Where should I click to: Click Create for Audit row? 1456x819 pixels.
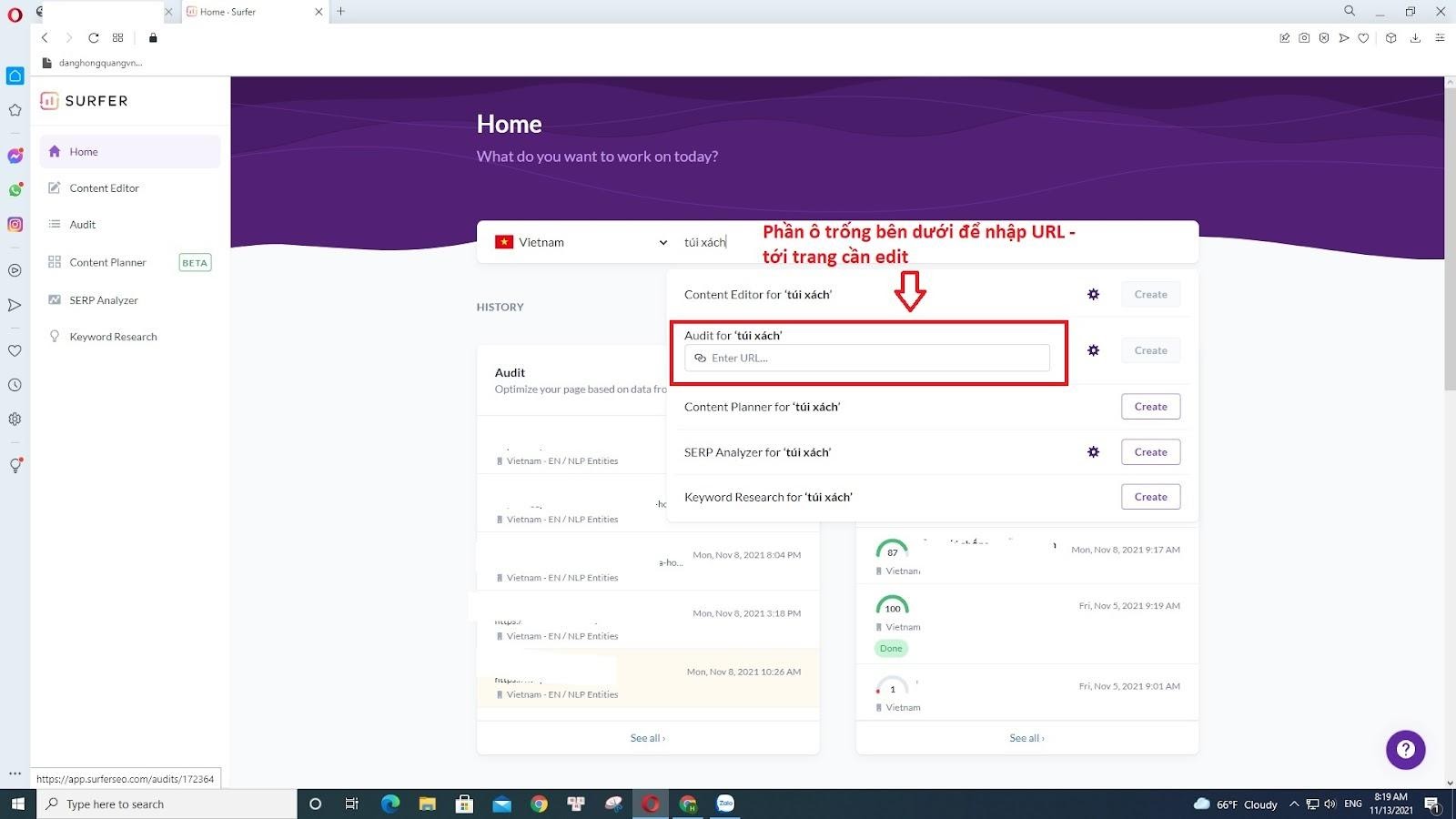[1150, 350]
